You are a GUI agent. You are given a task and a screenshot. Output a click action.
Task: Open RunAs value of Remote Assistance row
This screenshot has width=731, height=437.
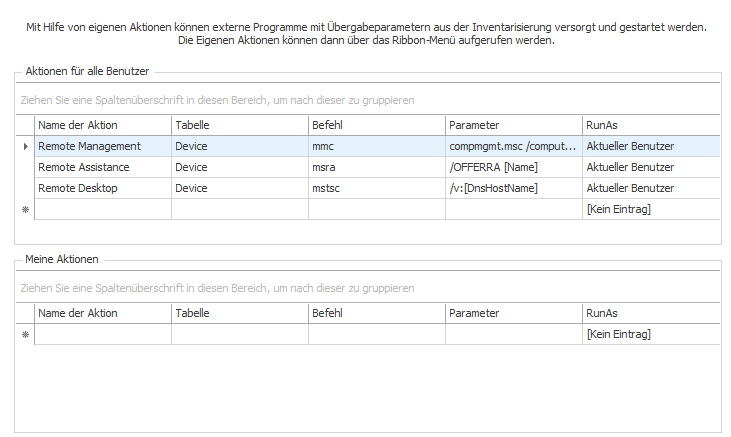point(651,167)
